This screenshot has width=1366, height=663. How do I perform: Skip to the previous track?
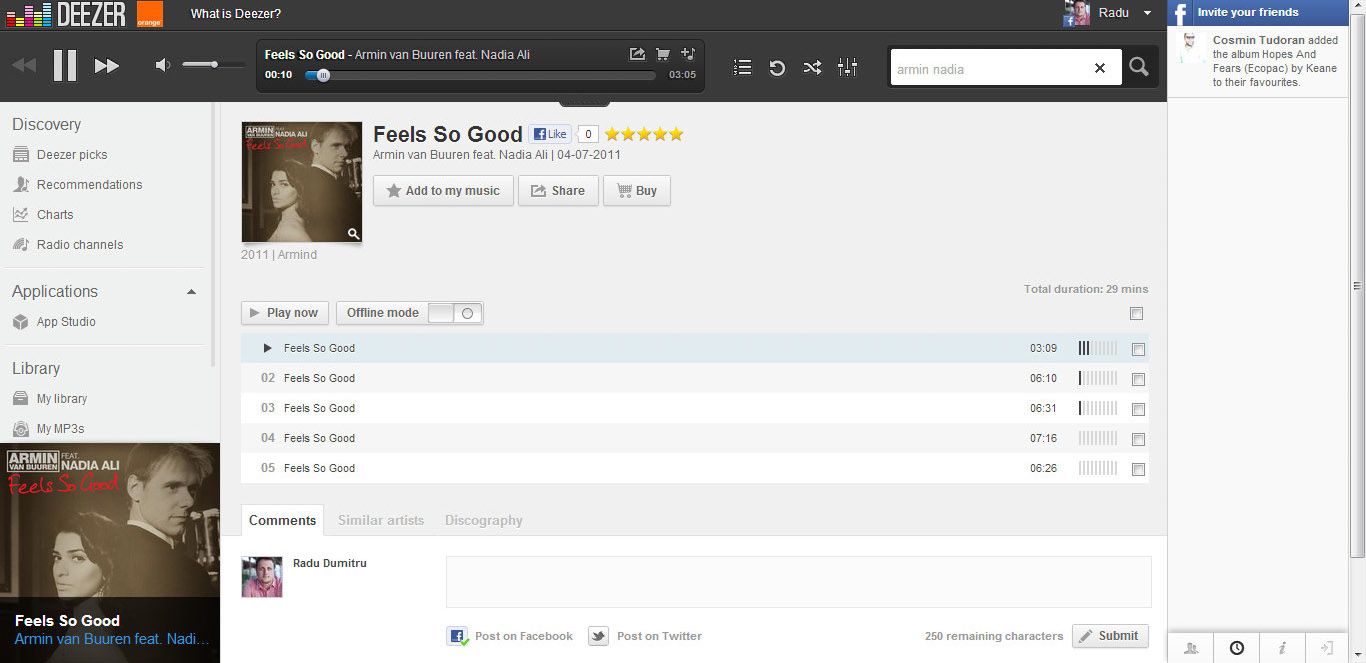[24, 66]
